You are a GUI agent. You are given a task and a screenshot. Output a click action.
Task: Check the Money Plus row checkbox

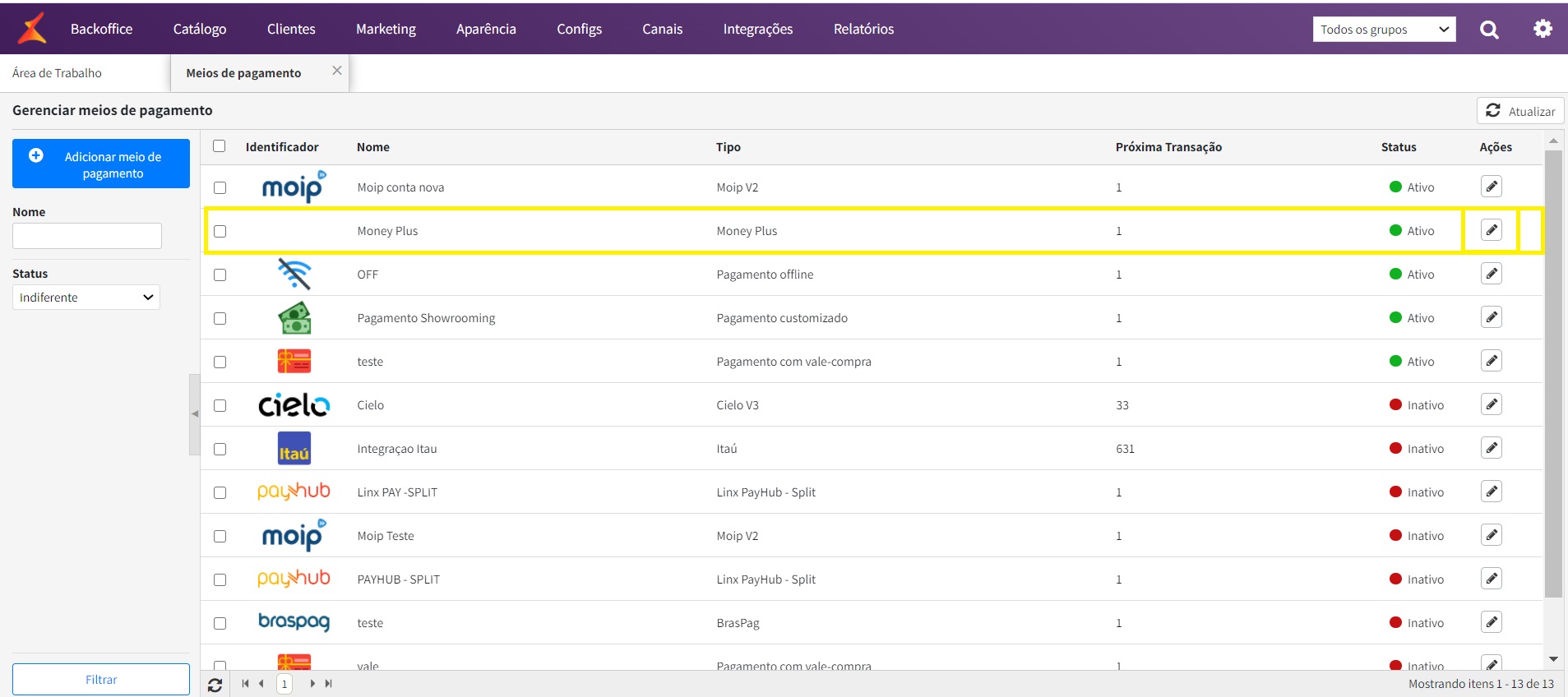tap(220, 231)
